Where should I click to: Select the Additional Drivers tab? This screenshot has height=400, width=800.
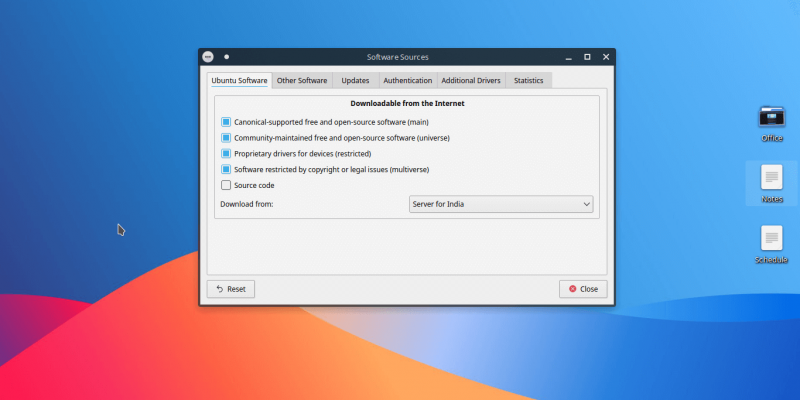[x=471, y=81]
